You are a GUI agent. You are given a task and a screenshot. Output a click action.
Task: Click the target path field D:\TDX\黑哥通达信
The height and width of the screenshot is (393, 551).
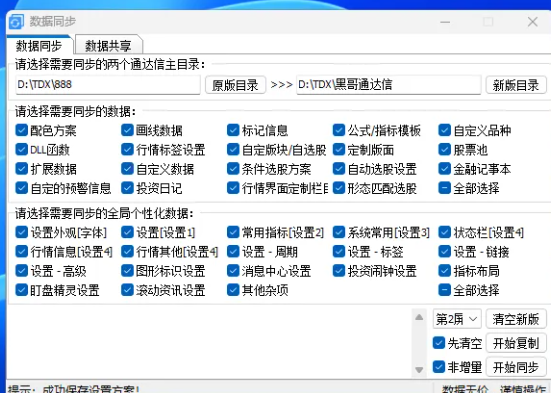[x=388, y=85]
